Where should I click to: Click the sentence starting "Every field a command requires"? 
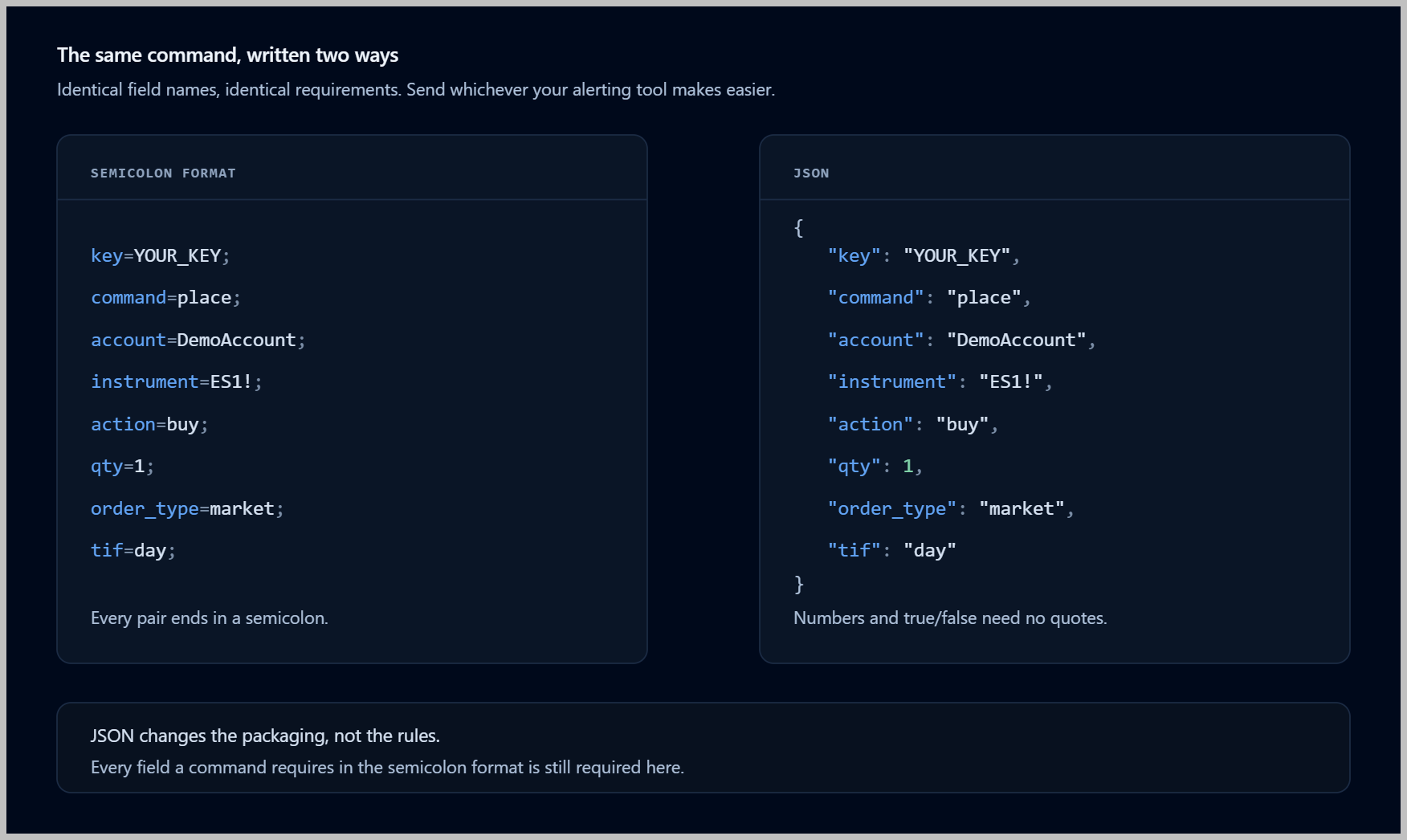[387, 768]
